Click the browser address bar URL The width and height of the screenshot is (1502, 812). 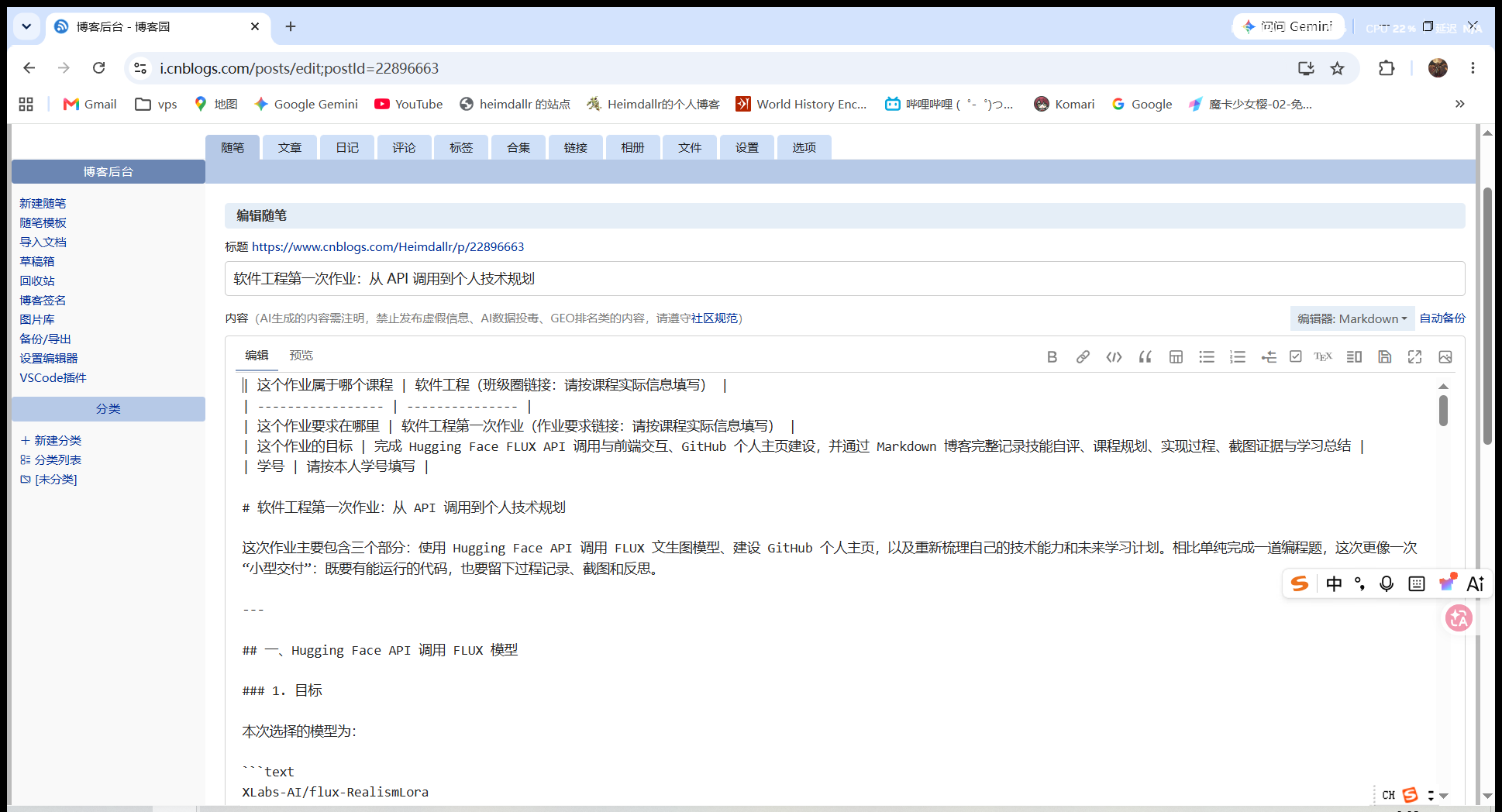pyautogui.click(x=299, y=68)
